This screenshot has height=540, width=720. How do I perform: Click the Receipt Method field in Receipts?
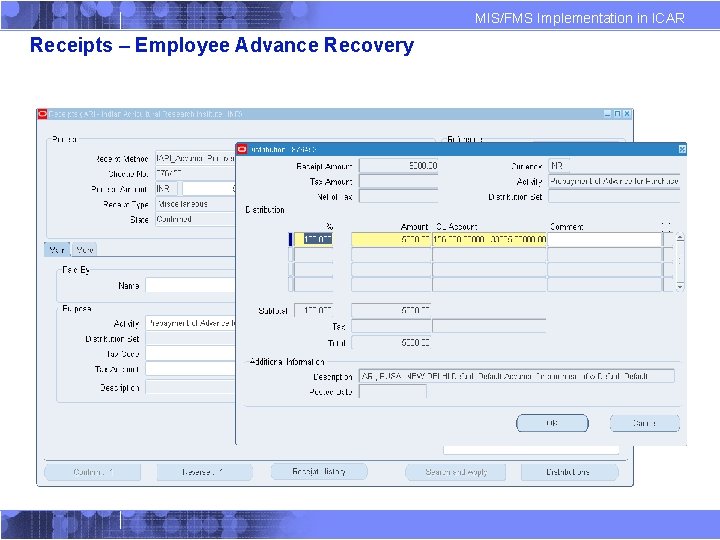click(x=195, y=158)
